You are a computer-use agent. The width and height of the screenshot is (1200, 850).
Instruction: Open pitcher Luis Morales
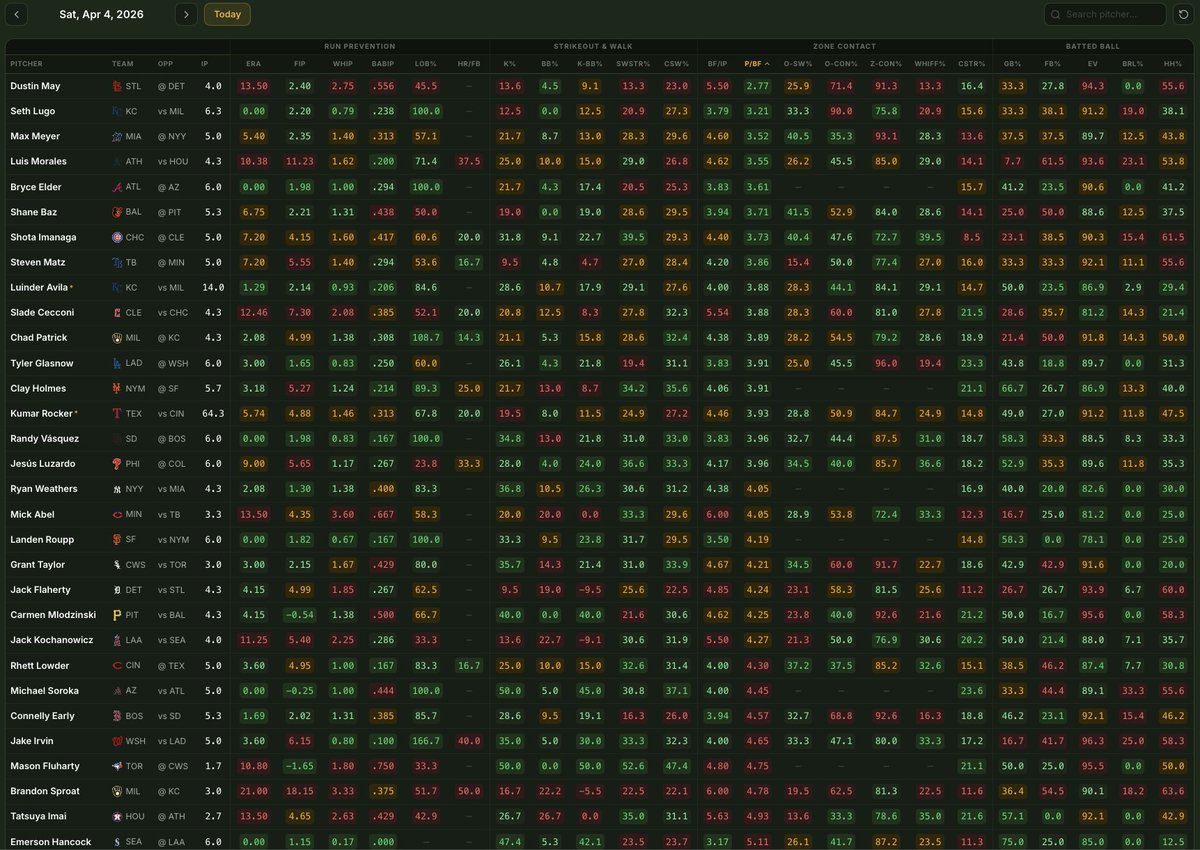(38, 161)
